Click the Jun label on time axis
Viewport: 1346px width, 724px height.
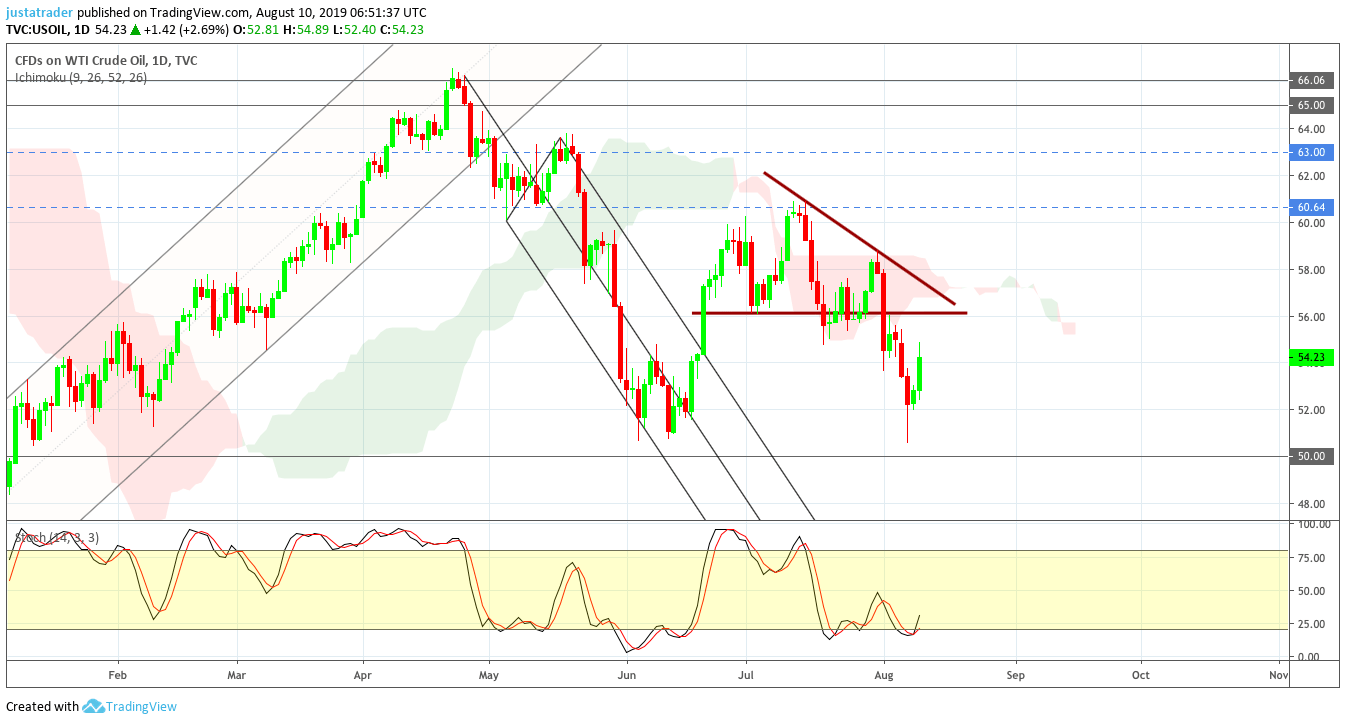pos(626,676)
